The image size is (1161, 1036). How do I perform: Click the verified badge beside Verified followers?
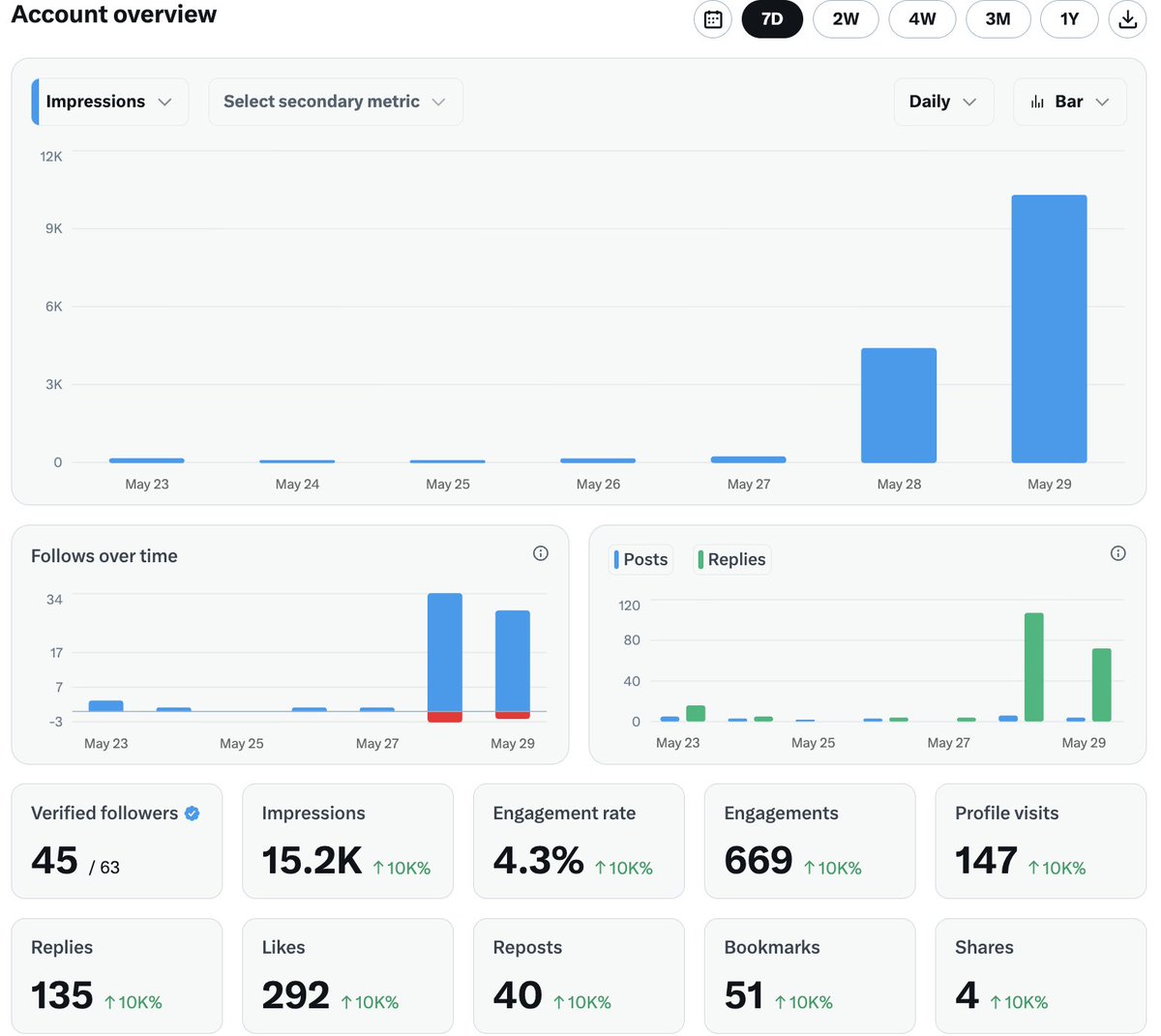[193, 814]
